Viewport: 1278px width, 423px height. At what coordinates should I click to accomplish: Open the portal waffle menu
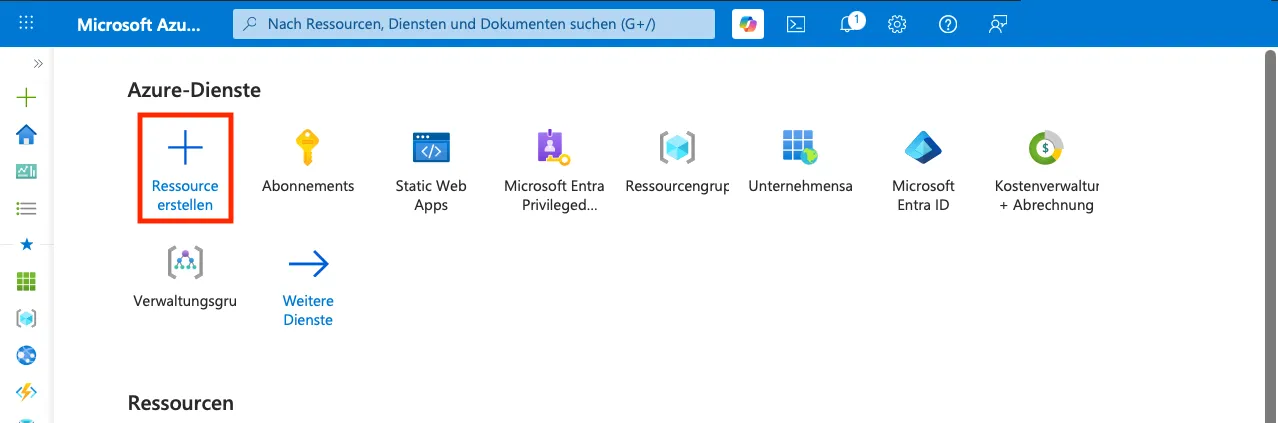(x=27, y=24)
